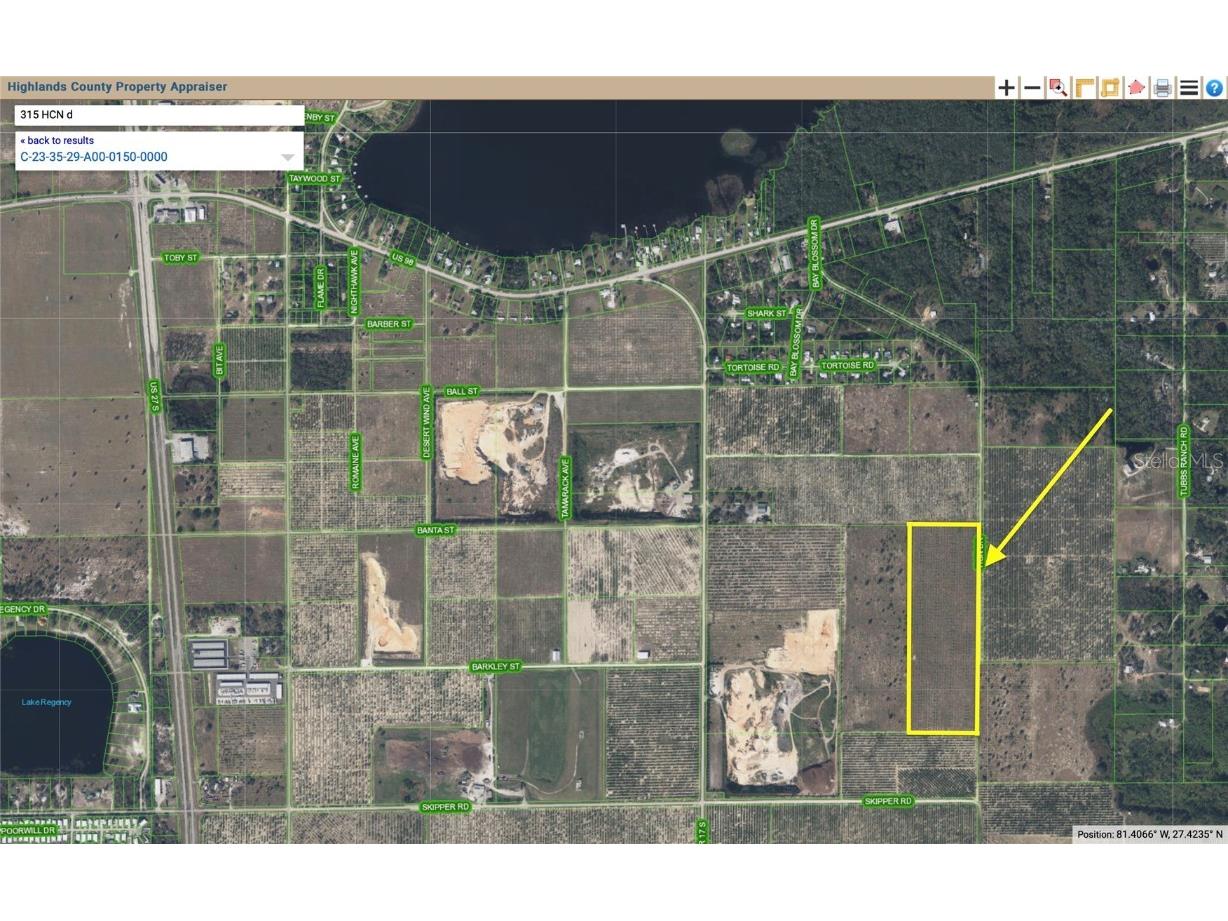Expand the parcel ID dropdown chevron

tap(288, 156)
